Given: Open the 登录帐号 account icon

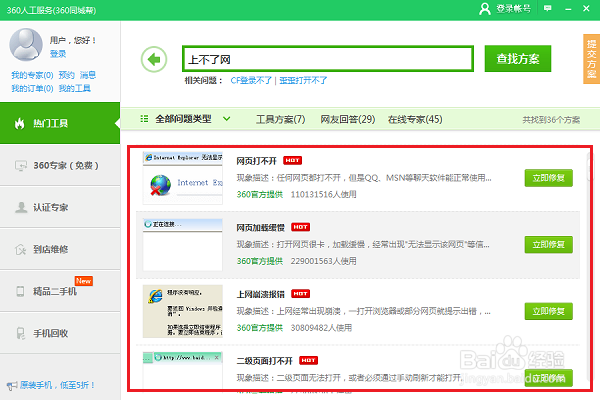Looking at the screenshot, I should pyautogui.click(x=485, y=8).
